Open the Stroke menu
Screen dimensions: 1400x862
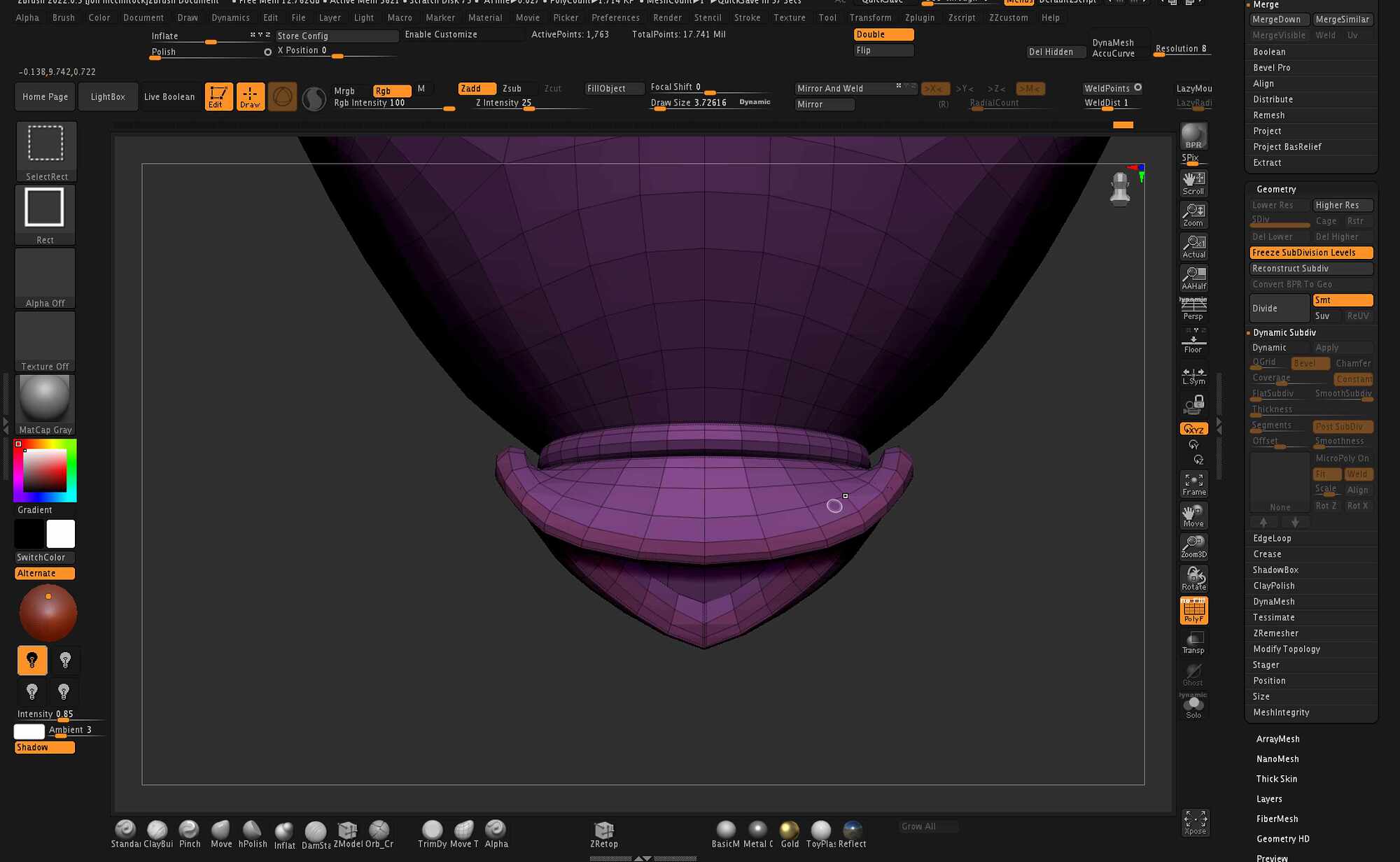tap(747, 17)
